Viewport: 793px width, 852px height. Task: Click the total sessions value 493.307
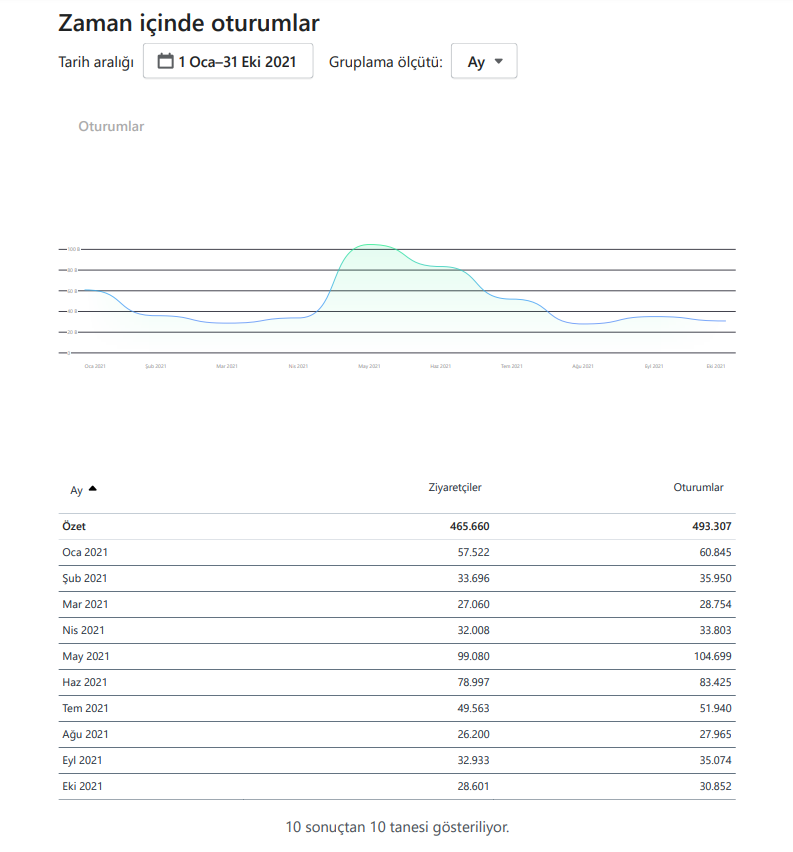[x=711, y=526]
